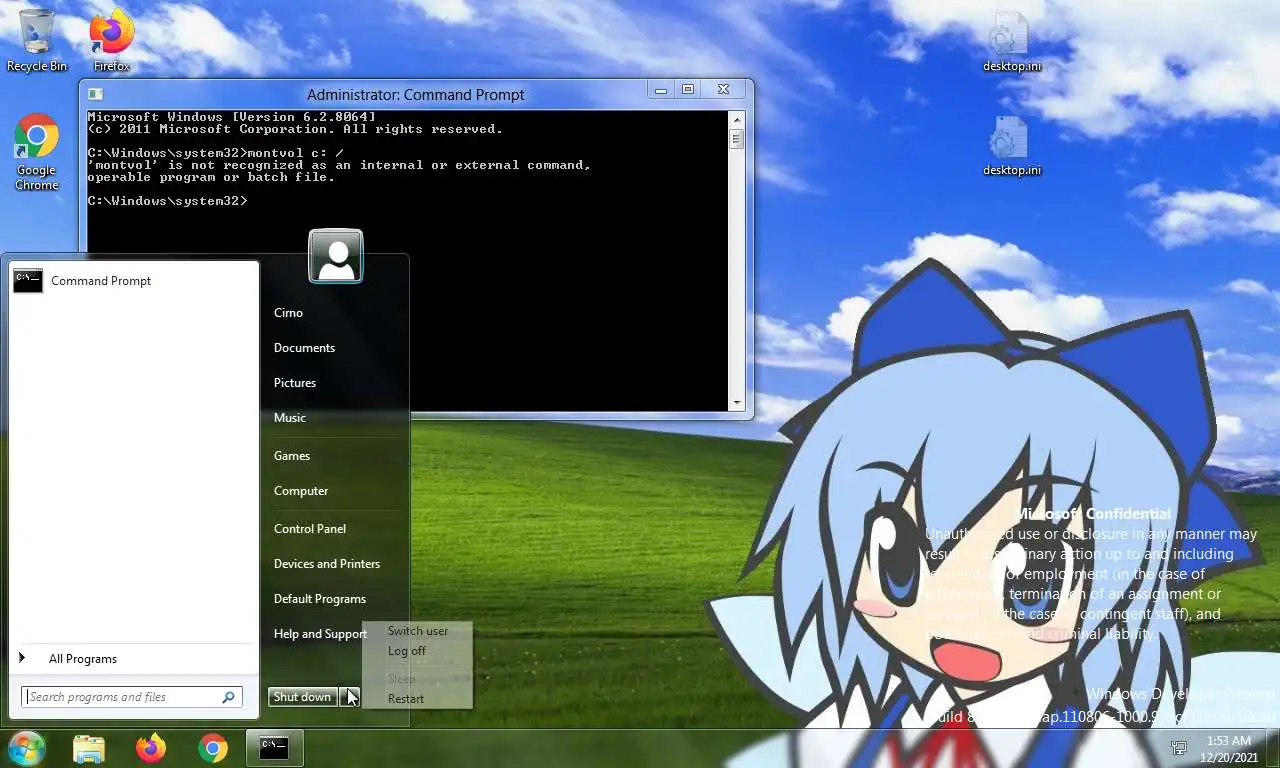Click the Shut down button
The width and height of the screenshot is (1280, 768).
[302, 697]
